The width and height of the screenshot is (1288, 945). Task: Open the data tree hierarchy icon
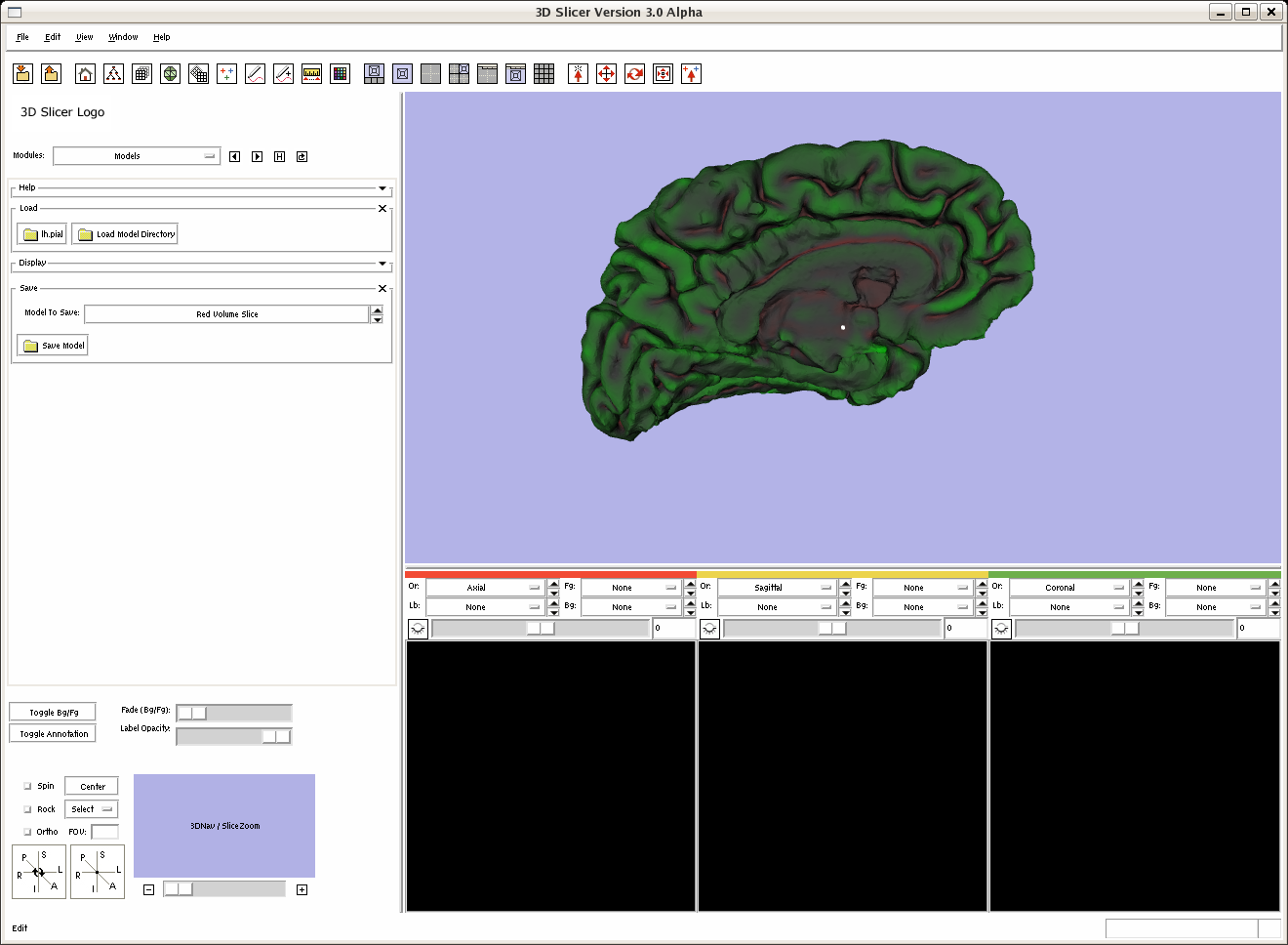pos(114,74)
